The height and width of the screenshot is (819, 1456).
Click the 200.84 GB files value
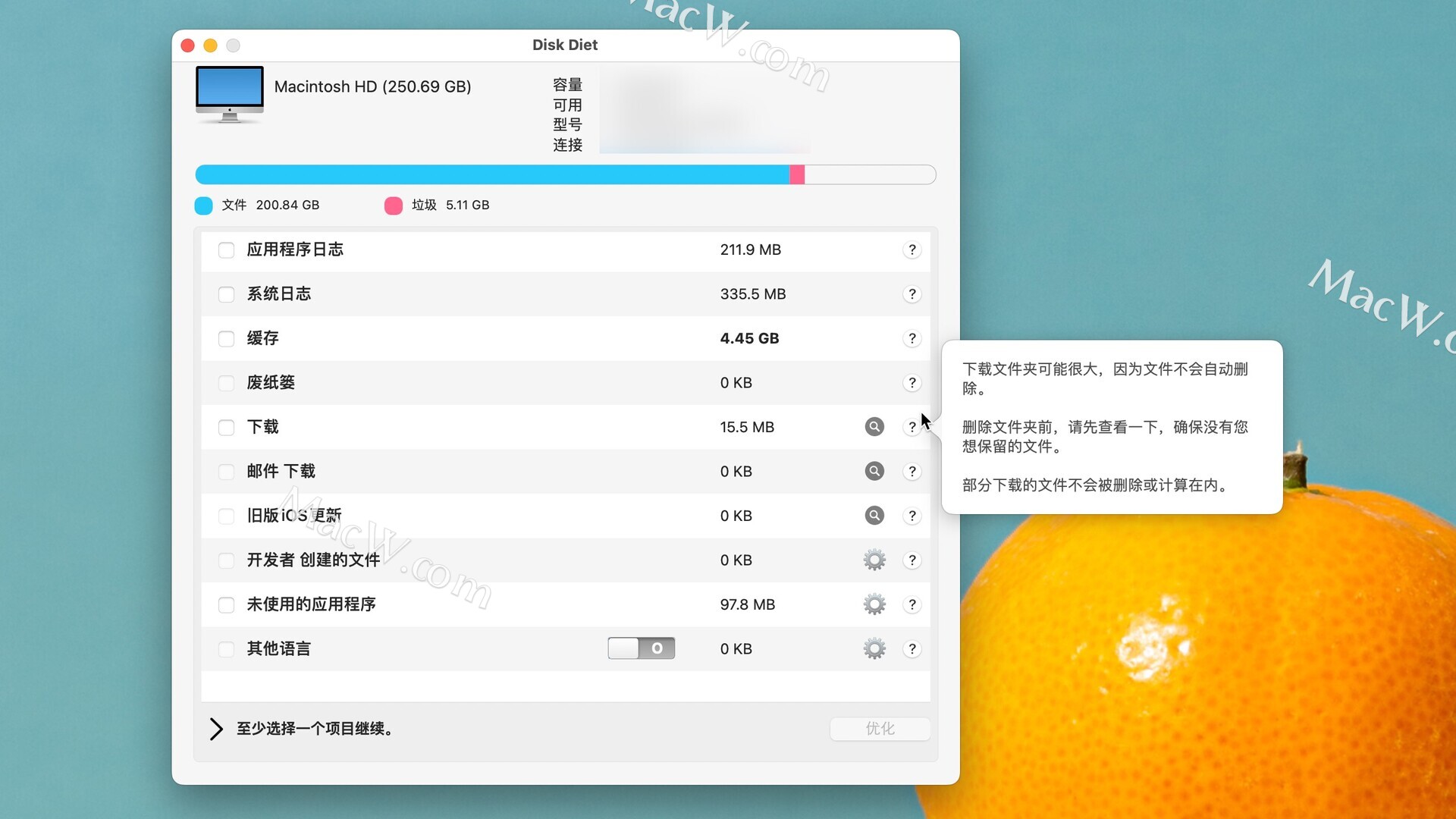click(287, 205)
